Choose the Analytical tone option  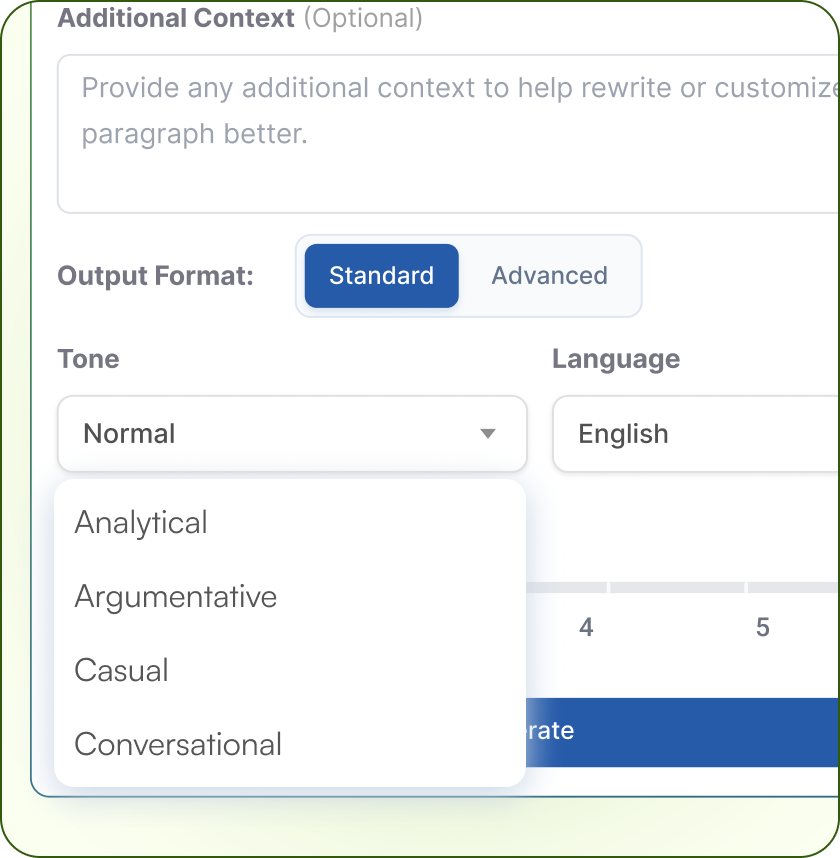[x=141, y=523]
